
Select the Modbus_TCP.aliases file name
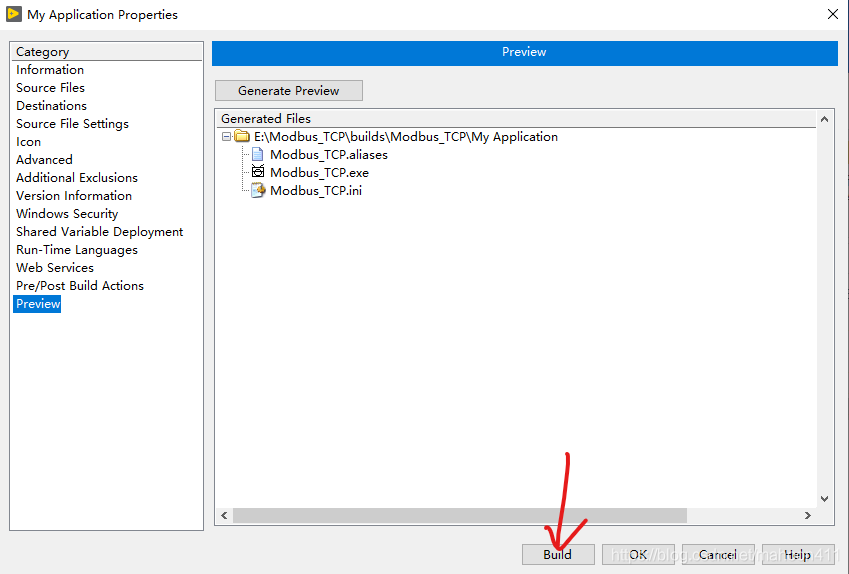pos(329,155)
